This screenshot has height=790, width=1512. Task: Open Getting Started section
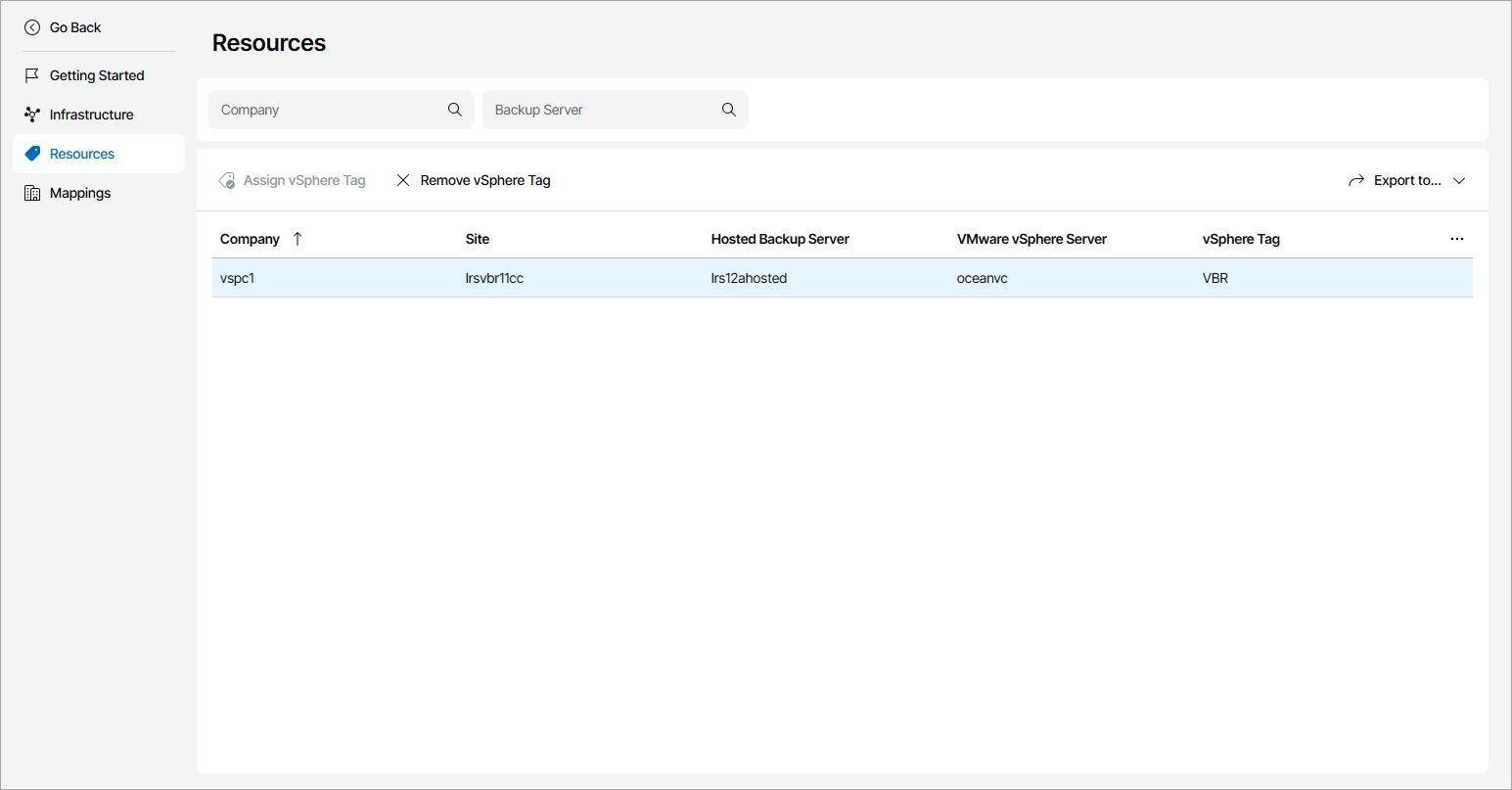coord(97,75)
